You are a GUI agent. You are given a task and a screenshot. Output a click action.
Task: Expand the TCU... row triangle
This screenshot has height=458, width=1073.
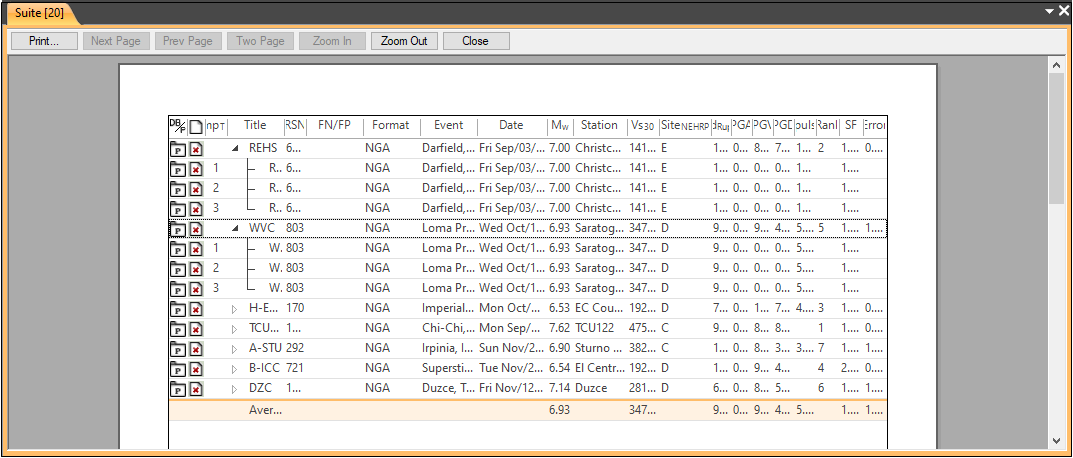click(x=235, y=329)
